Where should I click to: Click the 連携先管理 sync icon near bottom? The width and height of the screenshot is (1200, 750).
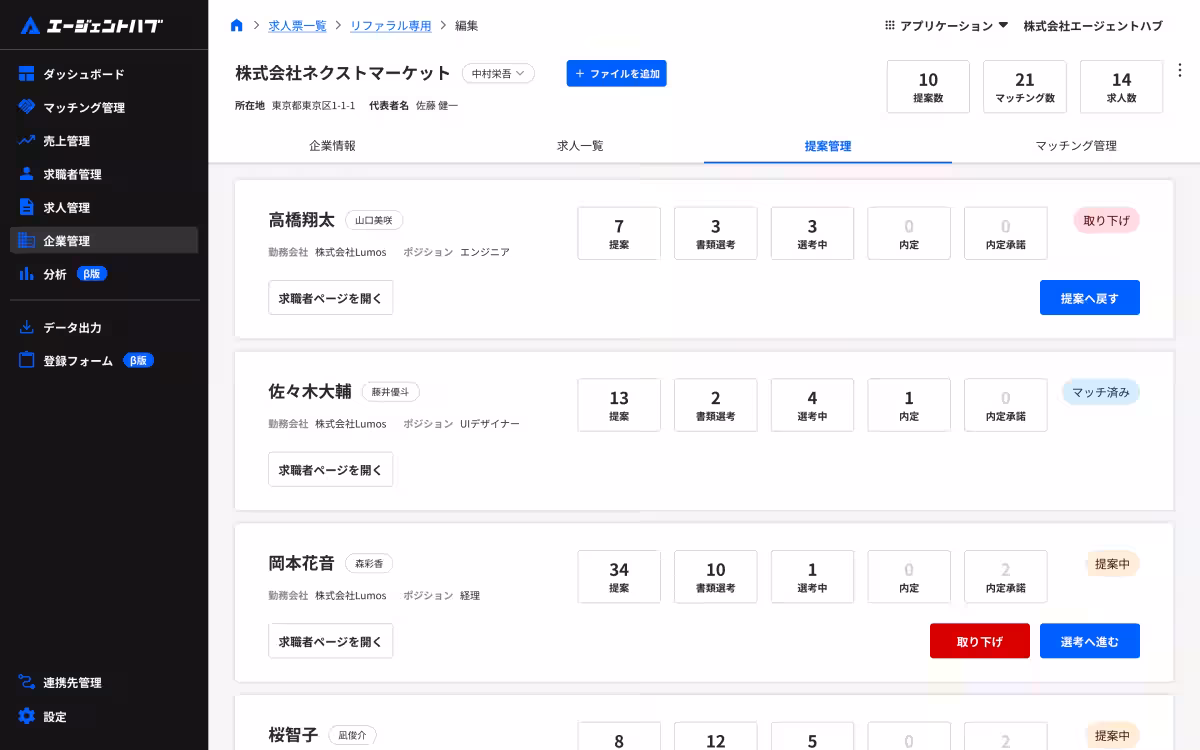point(27,682)
